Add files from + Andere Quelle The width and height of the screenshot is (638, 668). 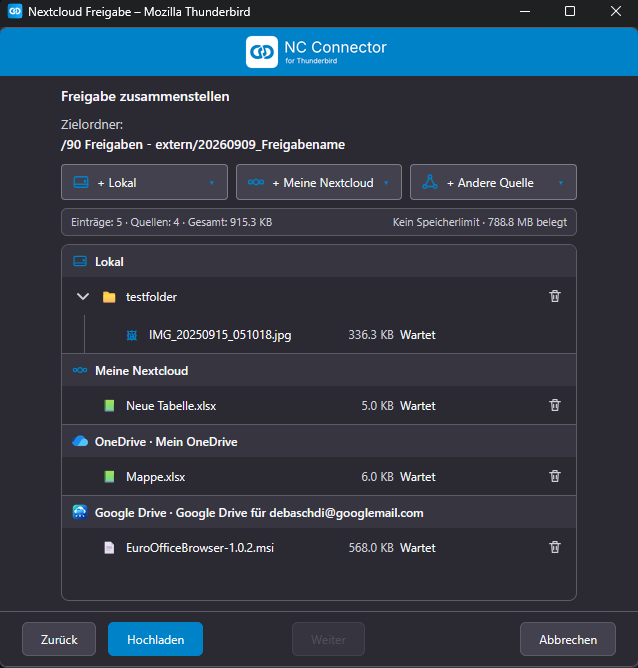click(x=493, y=182)
